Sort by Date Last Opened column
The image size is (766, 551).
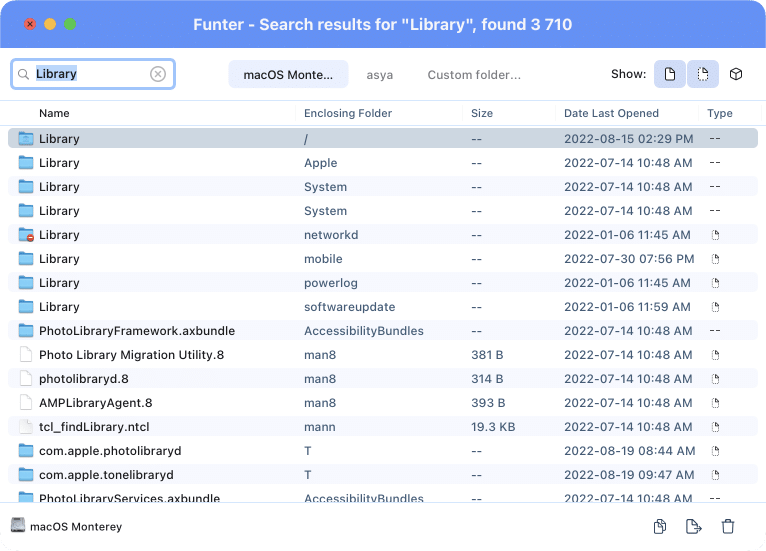pos(611,113)
